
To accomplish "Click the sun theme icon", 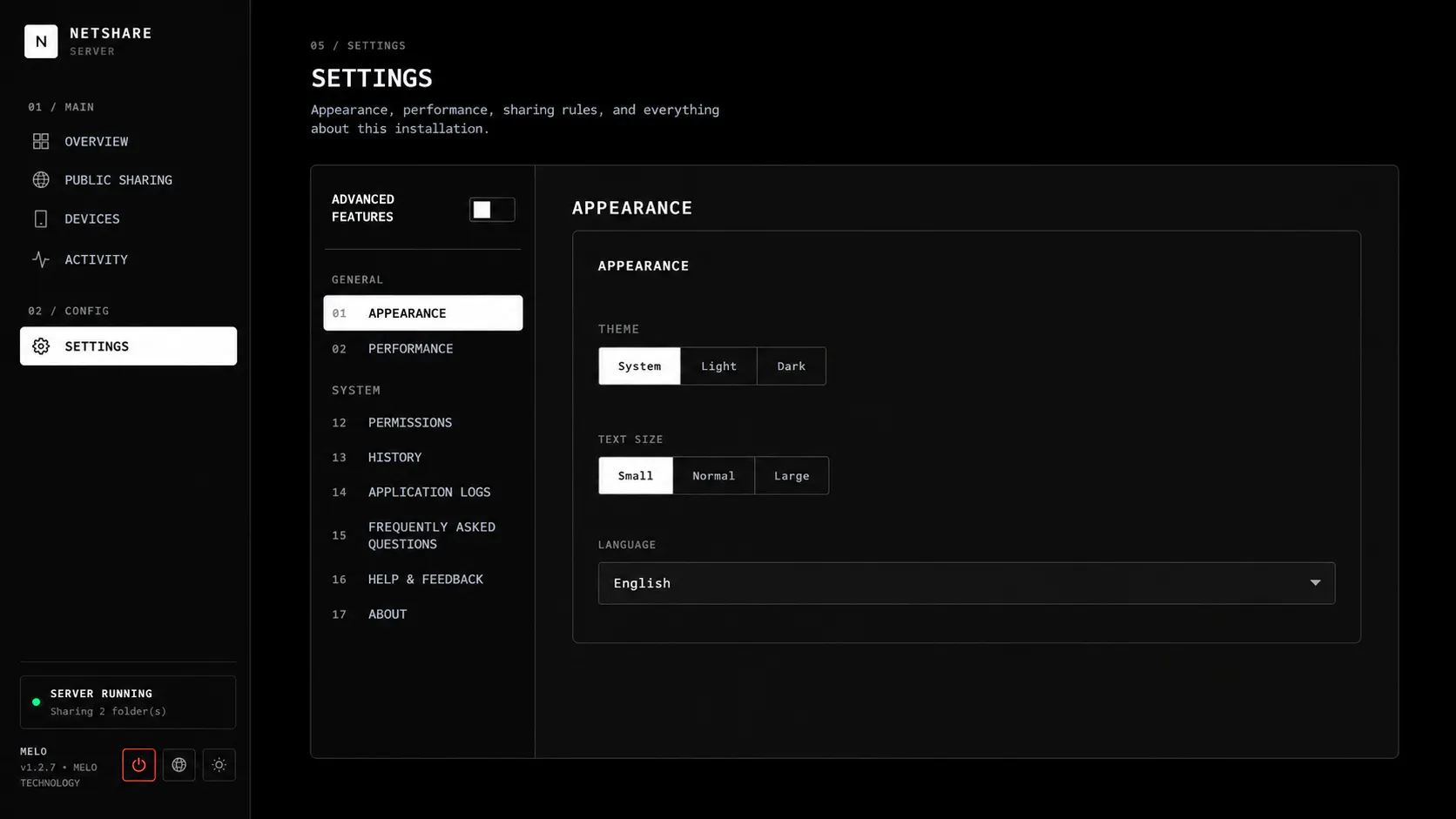I will pos(219,765).
